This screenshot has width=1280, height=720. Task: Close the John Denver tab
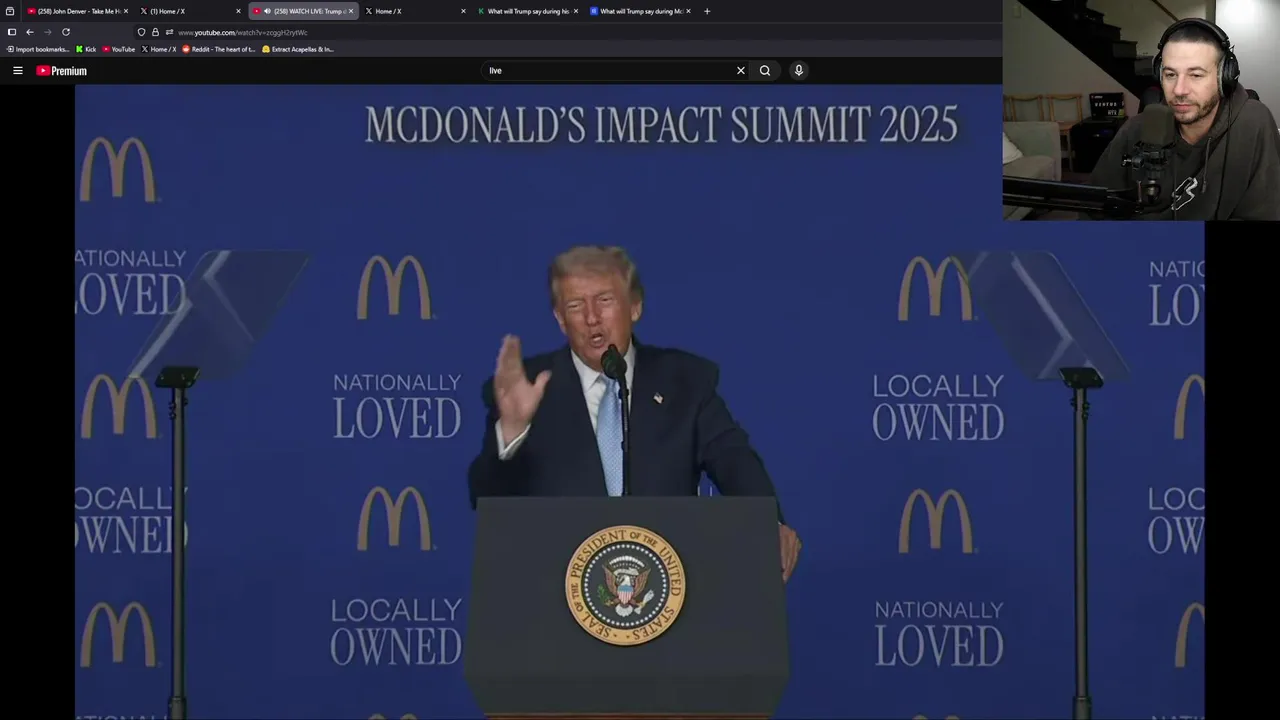tap(125, 11)
